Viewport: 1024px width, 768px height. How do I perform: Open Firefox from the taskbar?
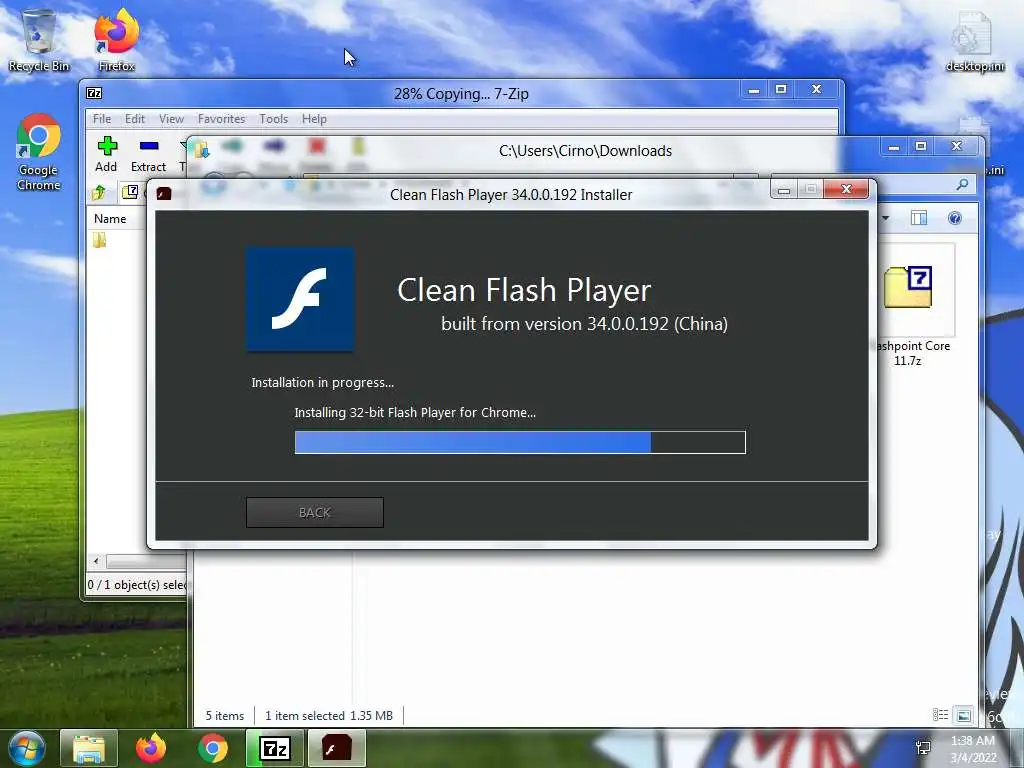[x=151, y=748]
